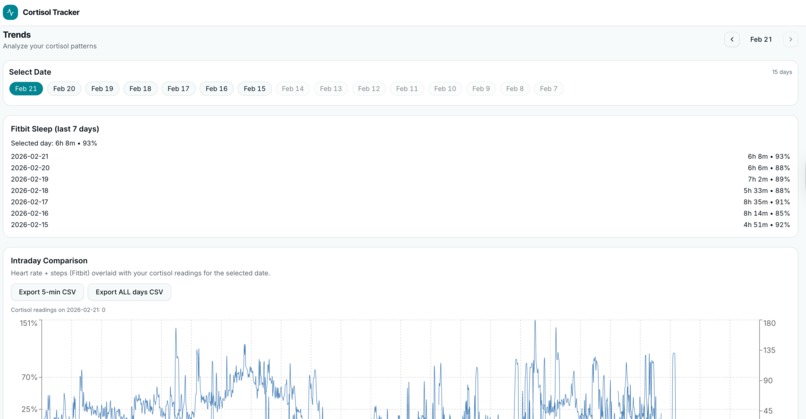Go to next day with right chevron
The height and width of the screenshot is (419, 806).
(x=791, y=39)
